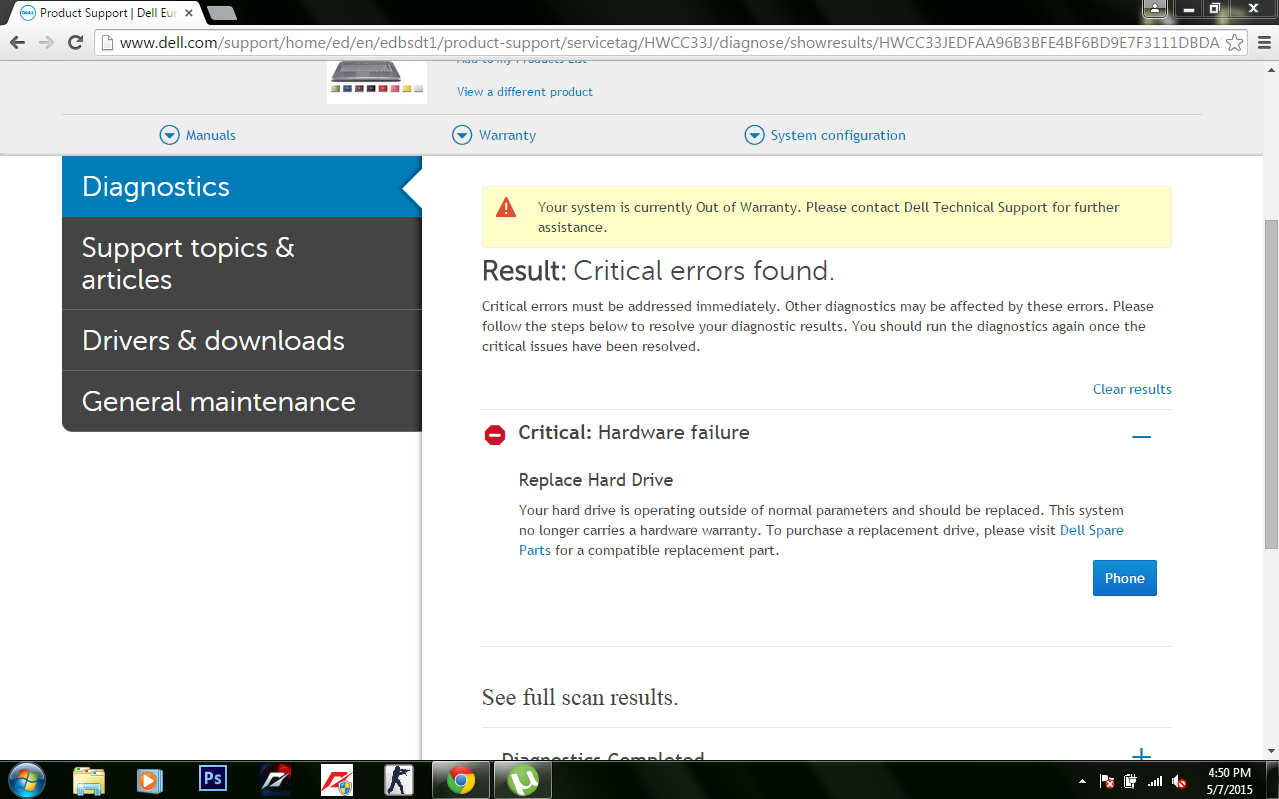Click the page vertical scrollbar
This screenshot has width=1279, height=799.
click(1271, 383)
